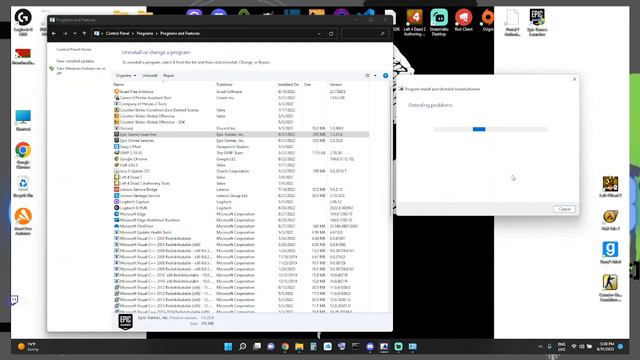Show hidden system tray icons

pos(540,347)
